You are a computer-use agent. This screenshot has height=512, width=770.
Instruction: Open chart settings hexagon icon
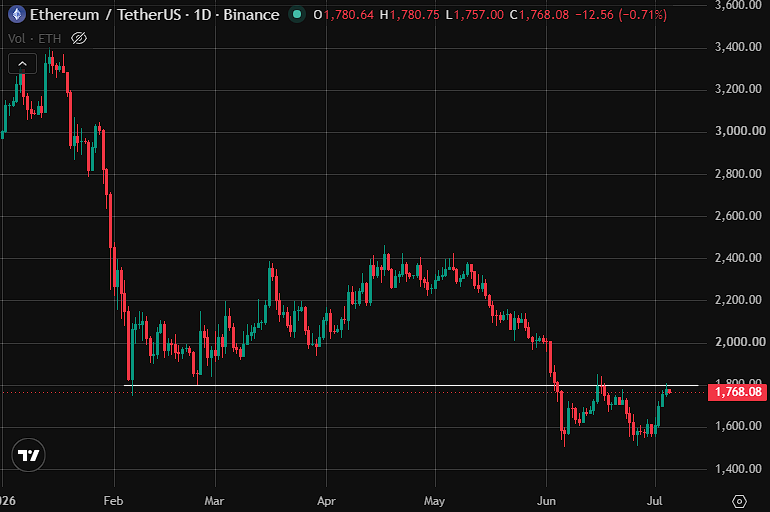[x=739, y=501]
